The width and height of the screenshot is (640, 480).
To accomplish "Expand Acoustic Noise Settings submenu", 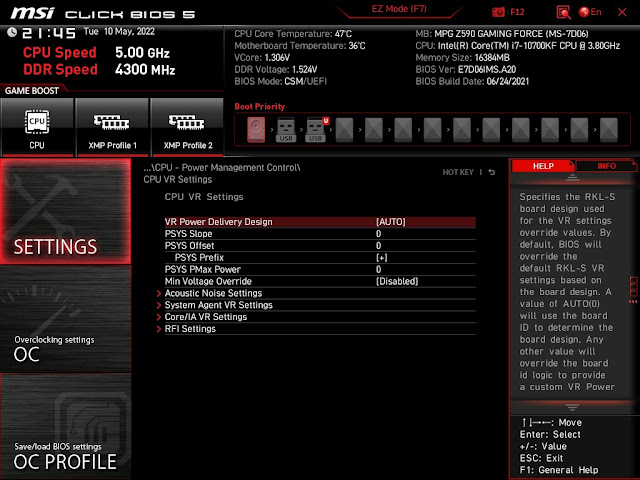I will pyautogui.click(x=316, y=293).
